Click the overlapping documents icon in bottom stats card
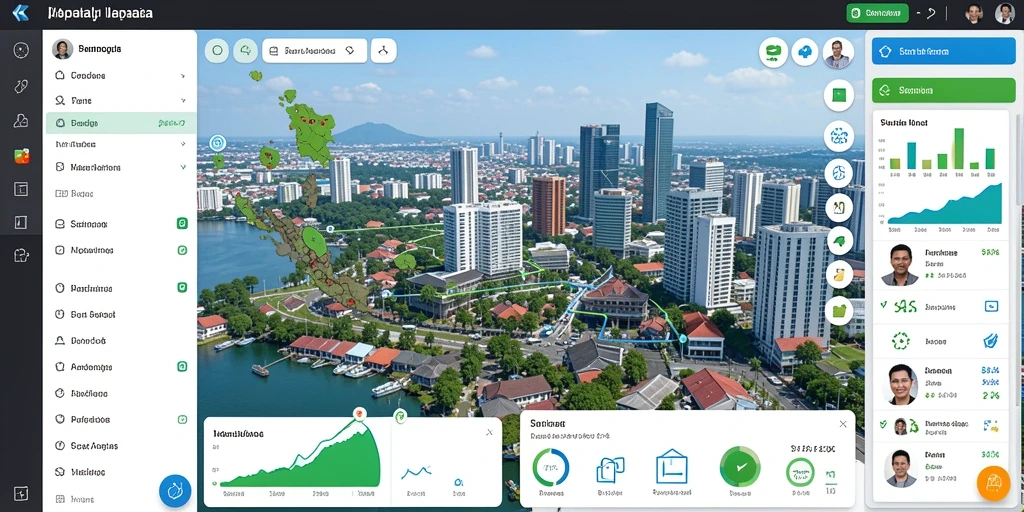 coord(611,469)
